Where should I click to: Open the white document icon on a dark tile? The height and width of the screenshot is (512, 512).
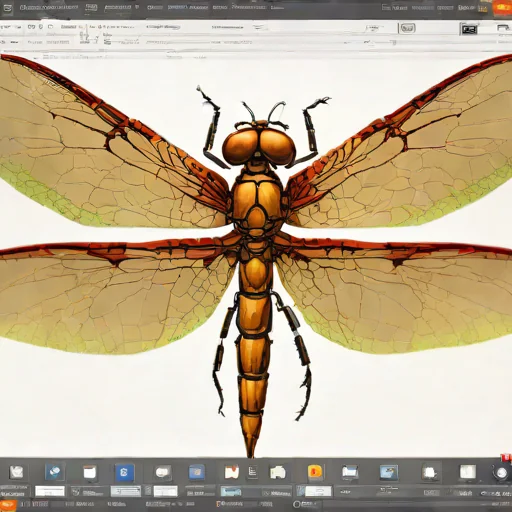[430, 472]
